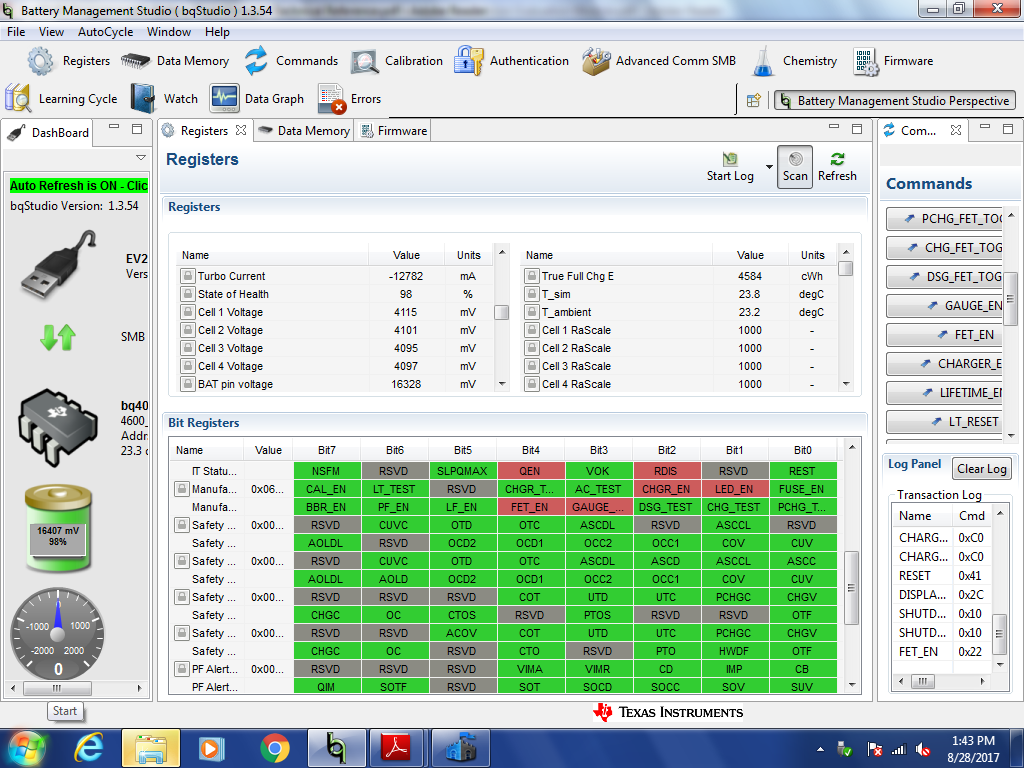Click the bq40 chip icon in DashBoard
Viewport: 1024px width, 768px height.
coord(59,427)
